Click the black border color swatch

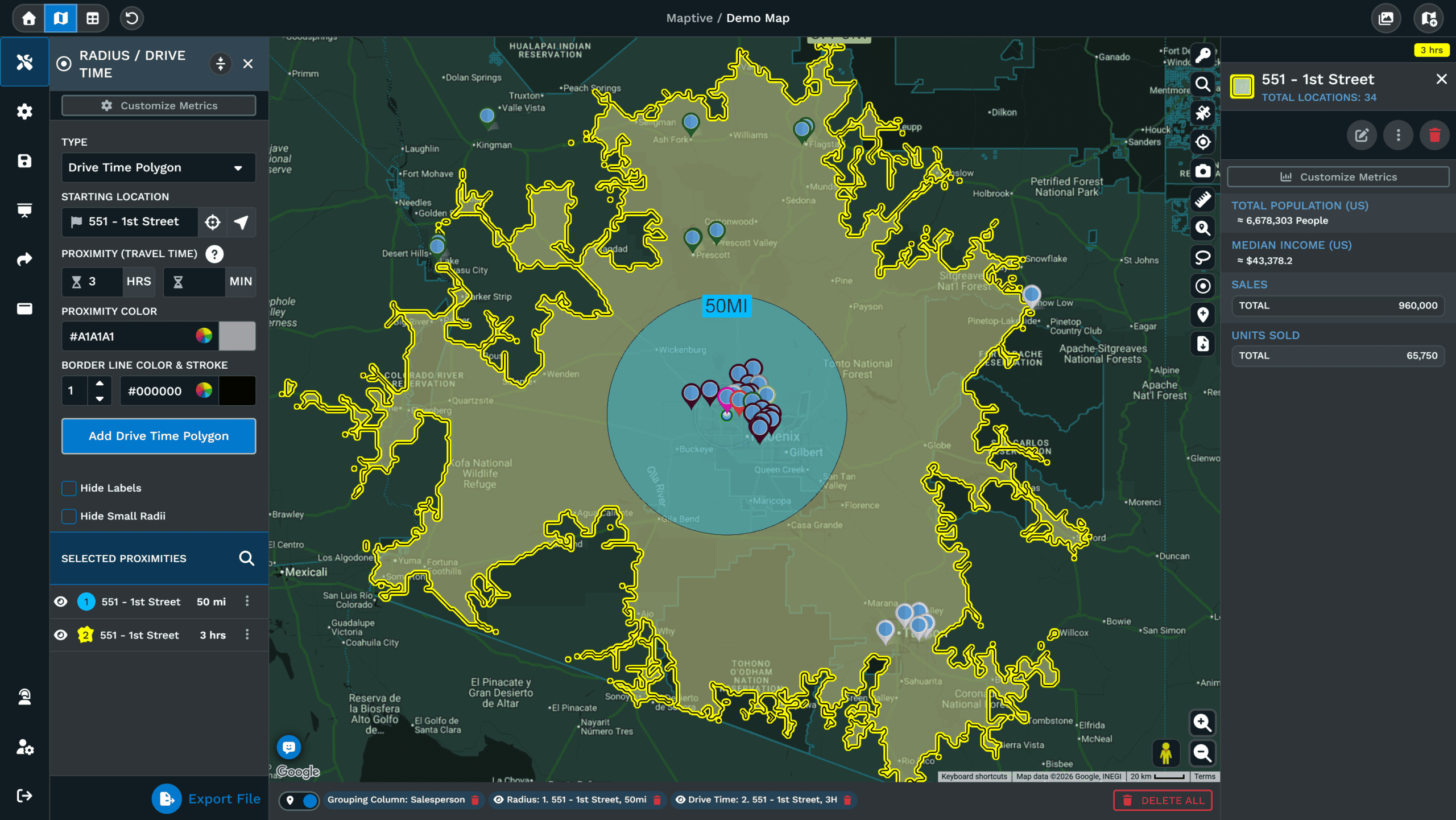coord(237,391)
